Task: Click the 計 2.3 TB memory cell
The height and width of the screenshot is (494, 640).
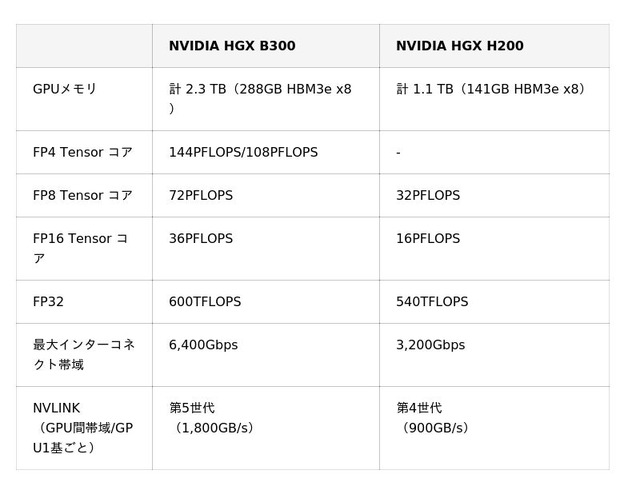Action: pos(260,98)
